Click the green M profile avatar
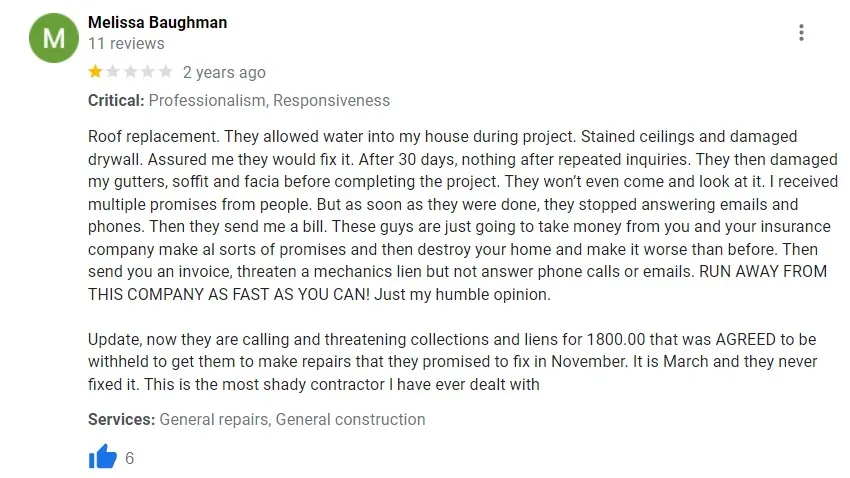850x478 pixels. click(54, 38)
